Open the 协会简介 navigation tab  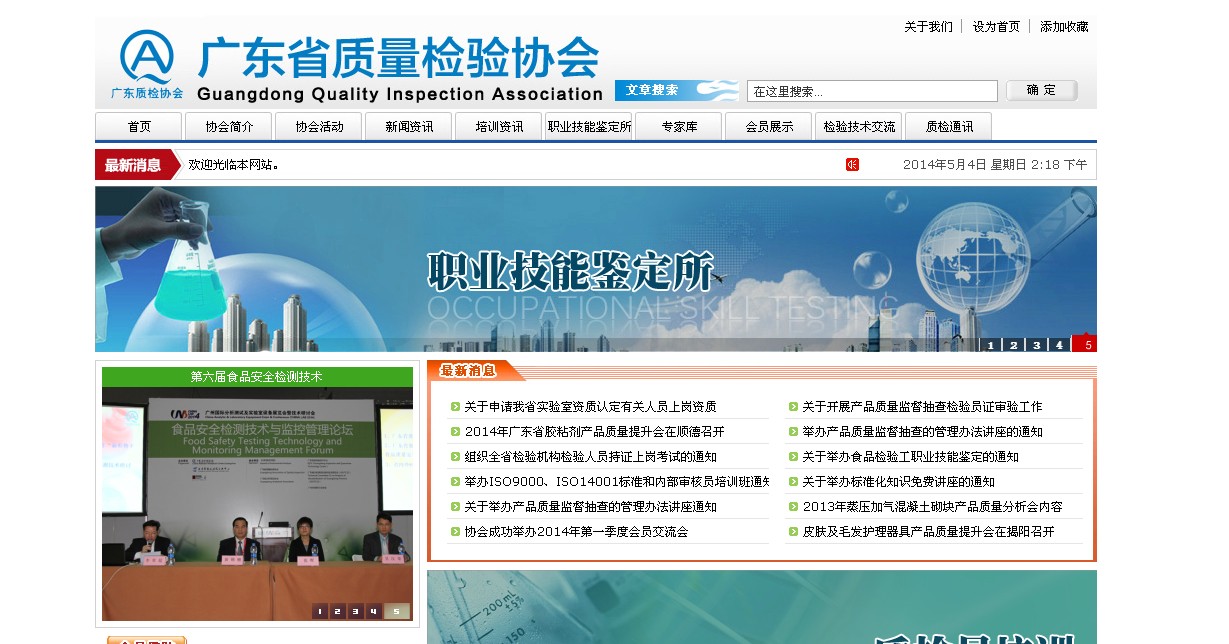point(229,127)
